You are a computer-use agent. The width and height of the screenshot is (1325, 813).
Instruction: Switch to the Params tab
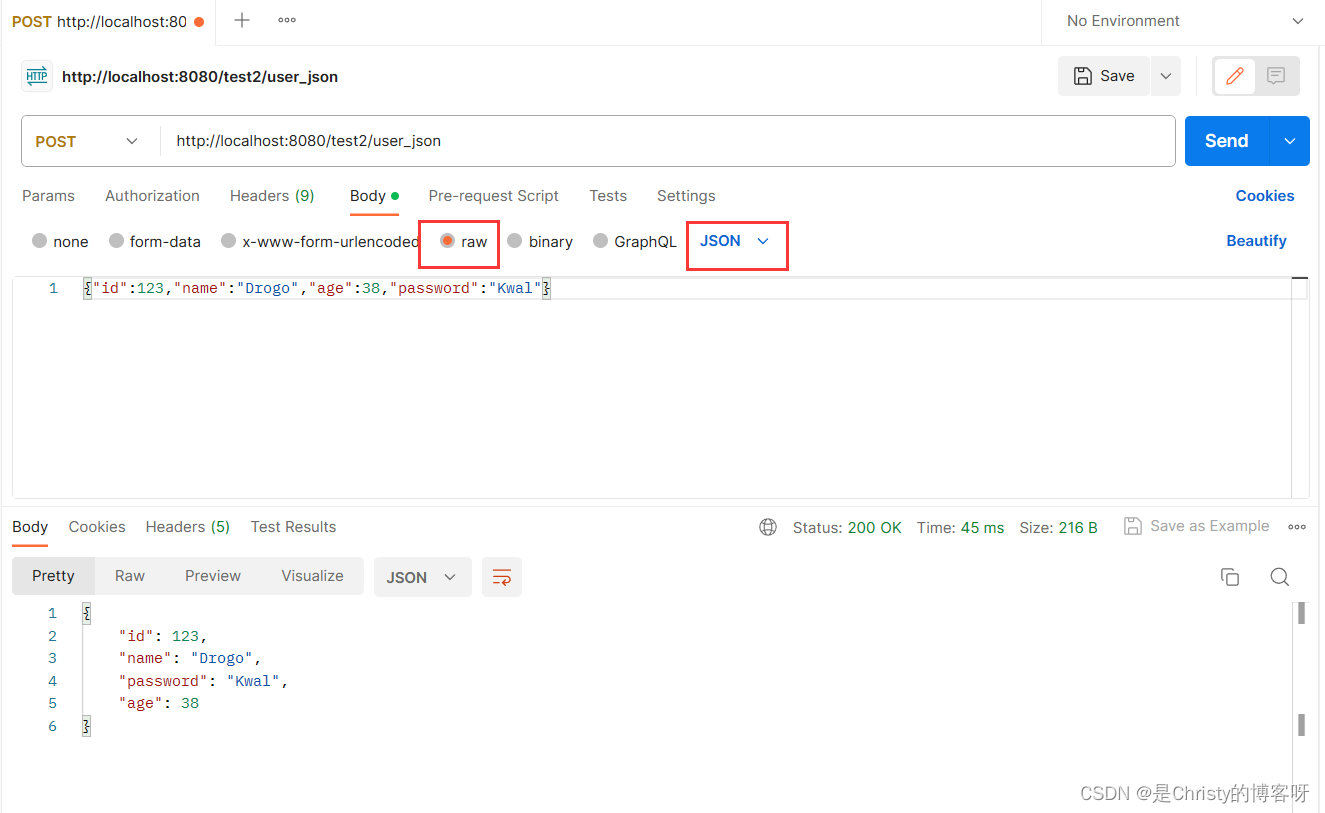click(x=48, y=196)
